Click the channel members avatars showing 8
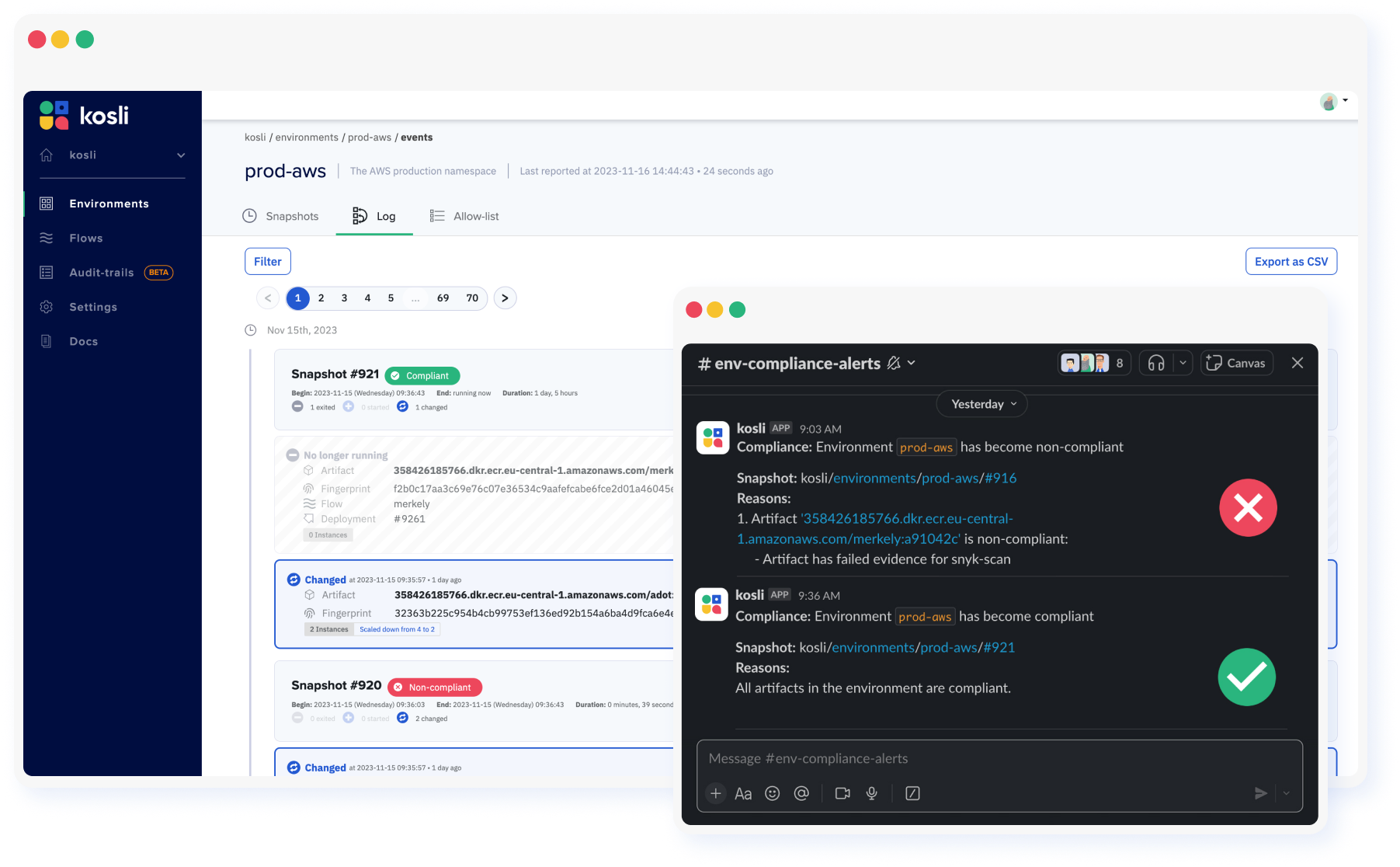This screenshot has width=1400, height=867. click(1094, 363)
